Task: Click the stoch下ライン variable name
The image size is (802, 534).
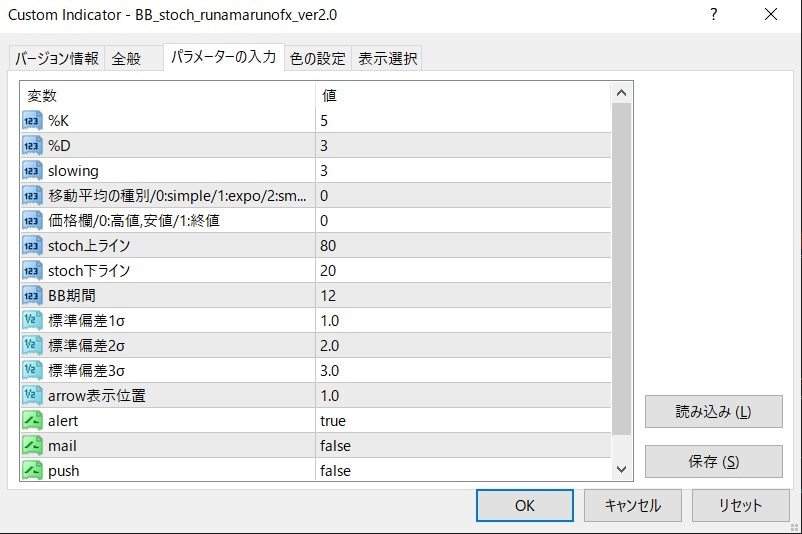Action: click(89, 271)
